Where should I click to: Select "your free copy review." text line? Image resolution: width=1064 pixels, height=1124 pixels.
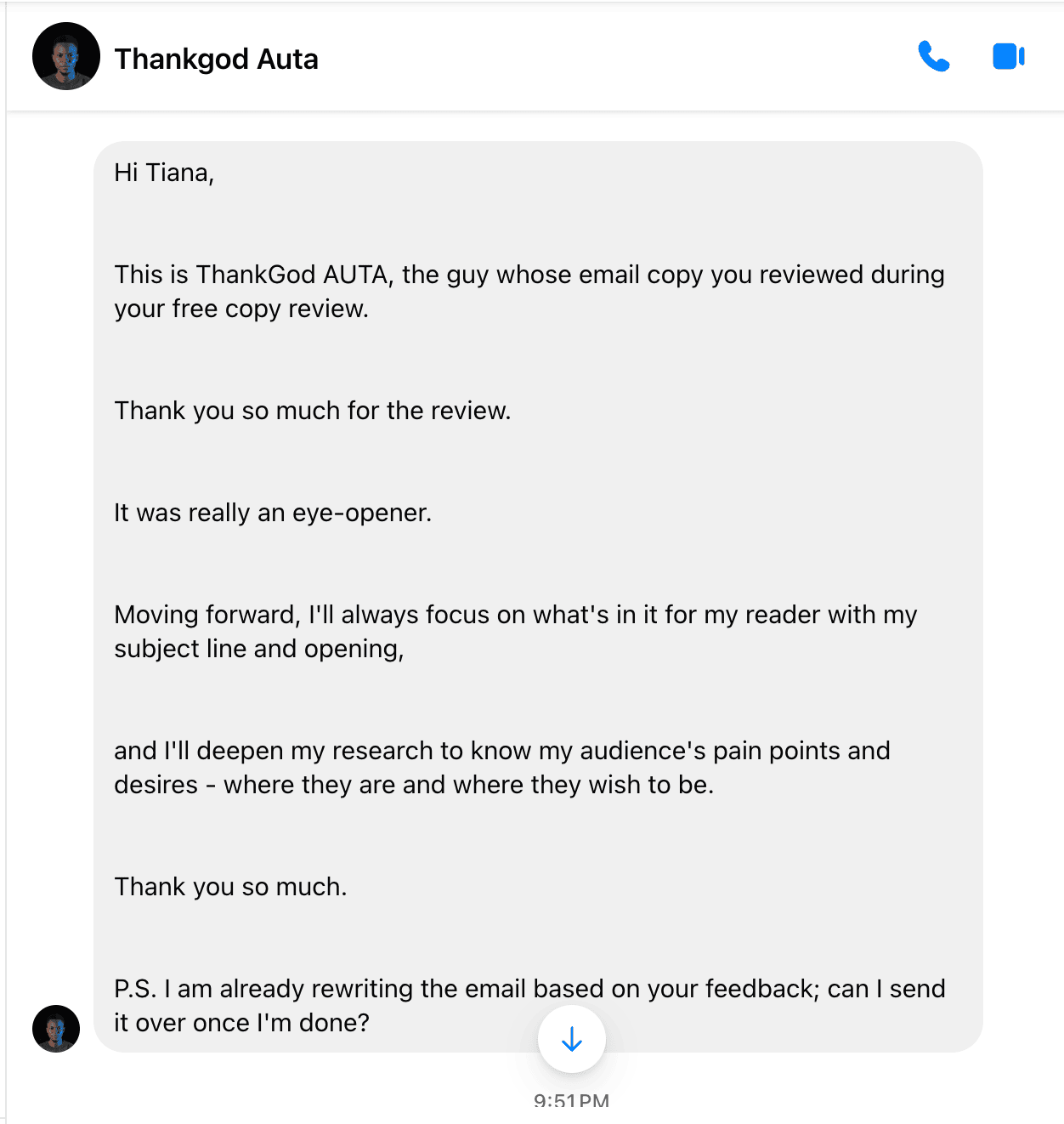(x=241, y=309)
